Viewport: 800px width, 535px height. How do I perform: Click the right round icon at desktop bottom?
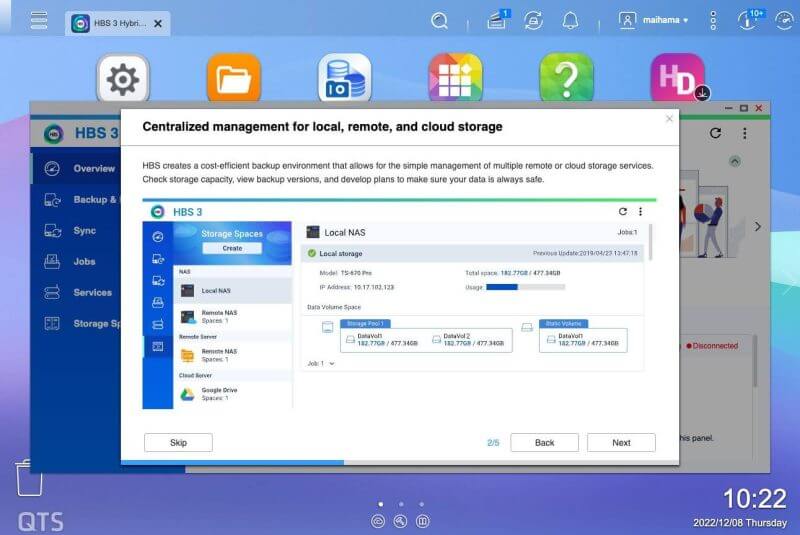coord(422,521)
